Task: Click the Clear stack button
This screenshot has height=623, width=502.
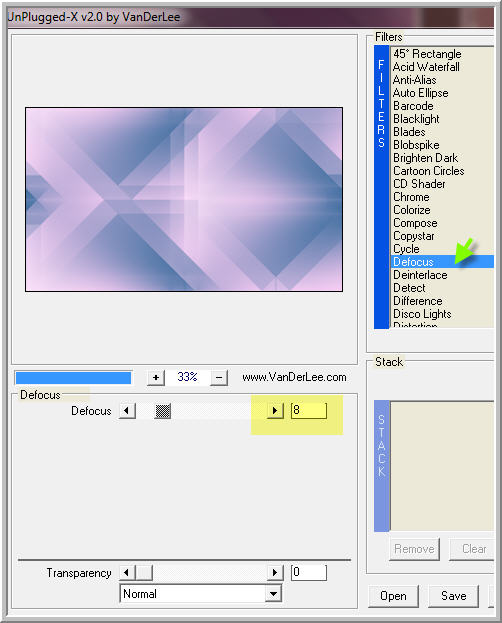Action: tap(473, 549)
